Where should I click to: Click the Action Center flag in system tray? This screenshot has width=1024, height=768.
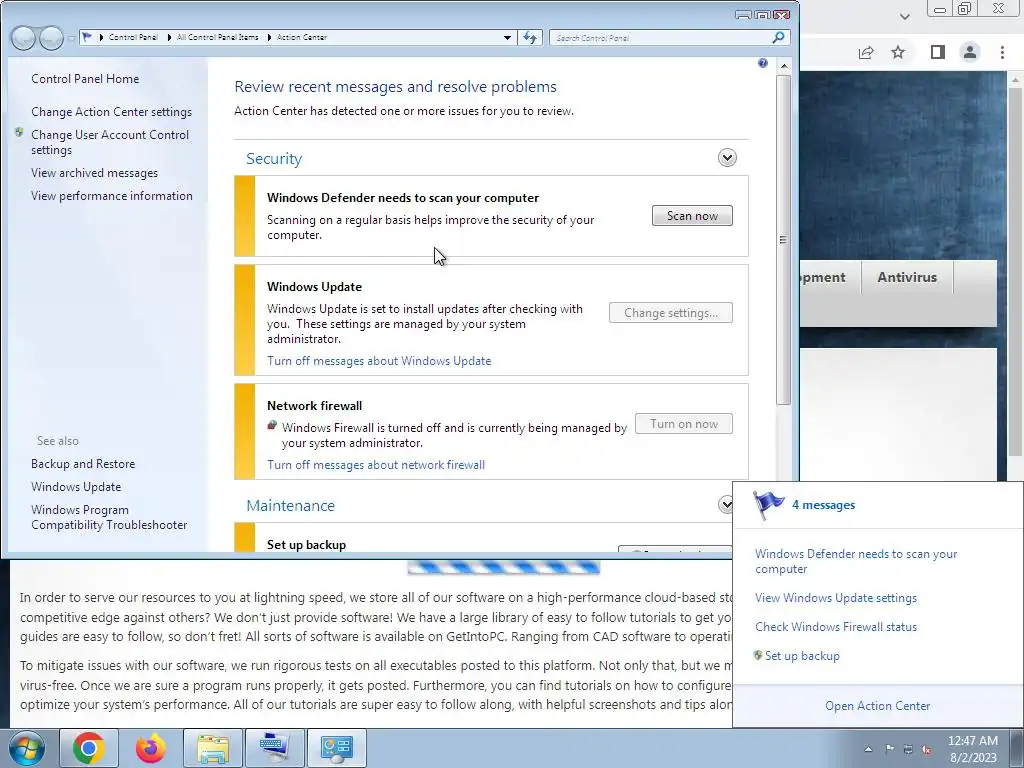click(x=889, y=749)
